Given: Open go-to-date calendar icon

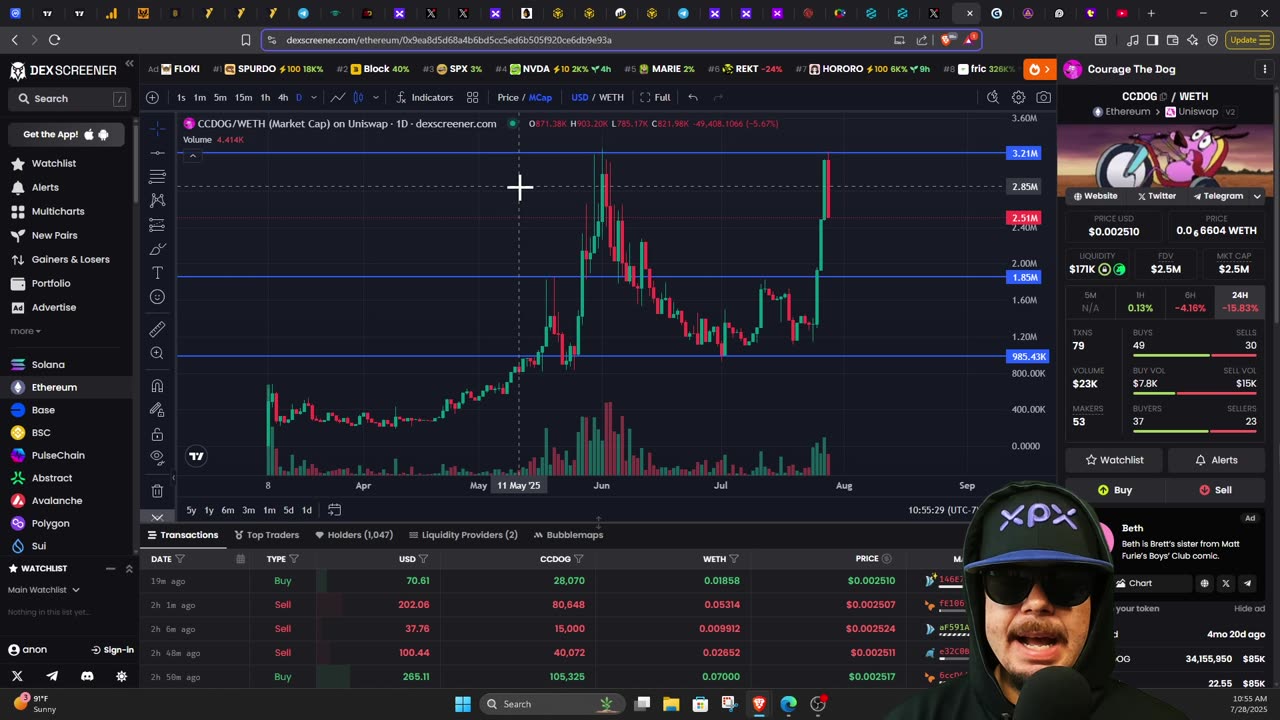Looking at the screenshot, I should coord(334,510).
